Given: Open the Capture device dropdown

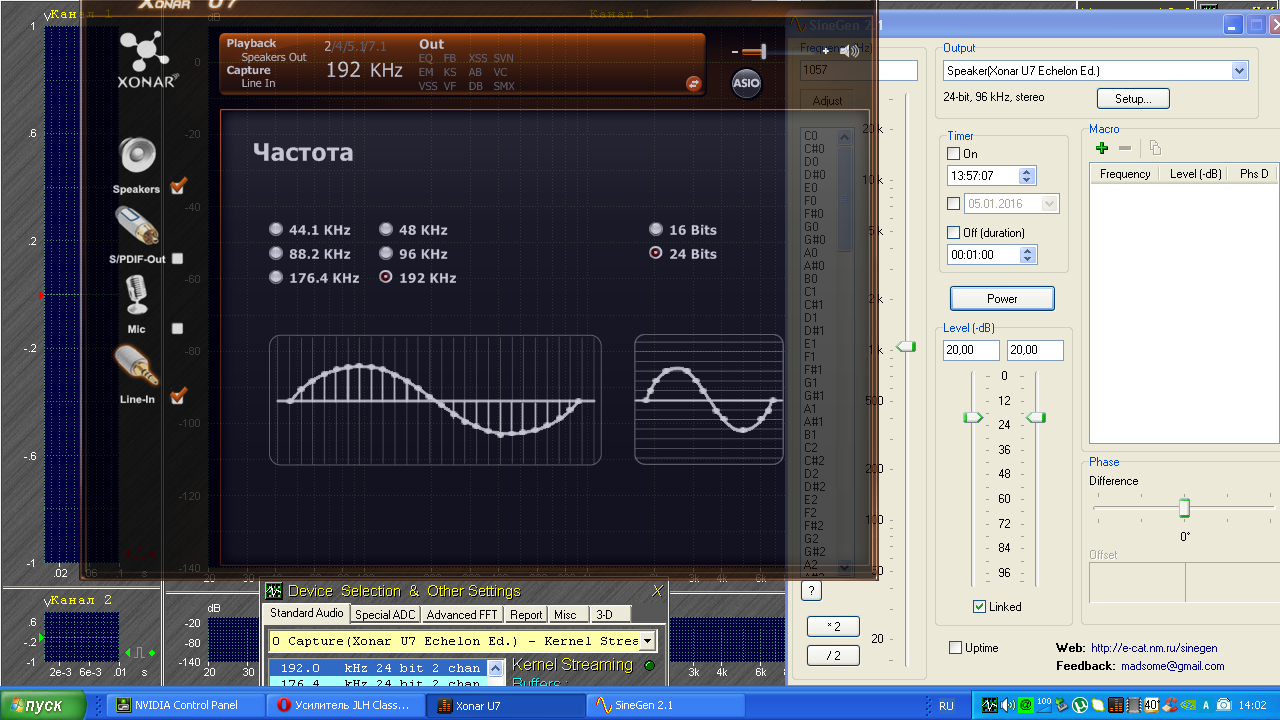Looking at the screenshot, I should pyautogui.click(x=647, y=641).
